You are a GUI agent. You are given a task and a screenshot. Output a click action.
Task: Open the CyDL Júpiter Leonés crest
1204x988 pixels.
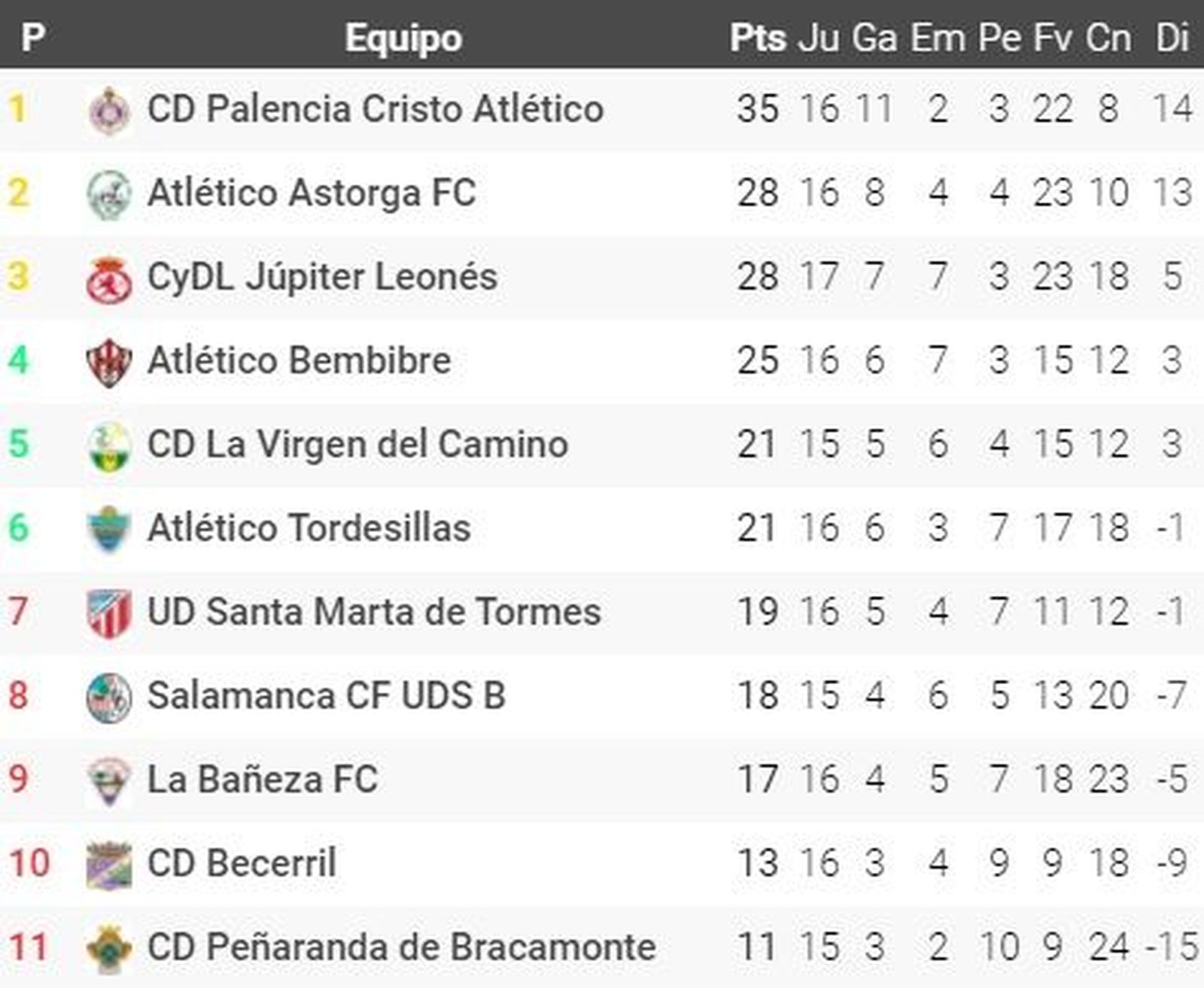click(x=109, y=278)
